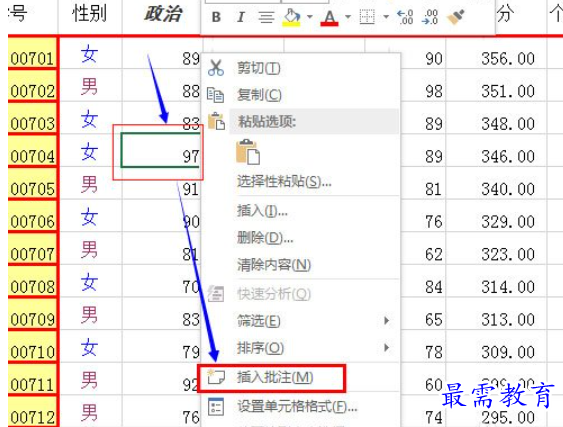Select cell 00706
This screenshot has width=563, height=427.
click(x=32, y=216)
